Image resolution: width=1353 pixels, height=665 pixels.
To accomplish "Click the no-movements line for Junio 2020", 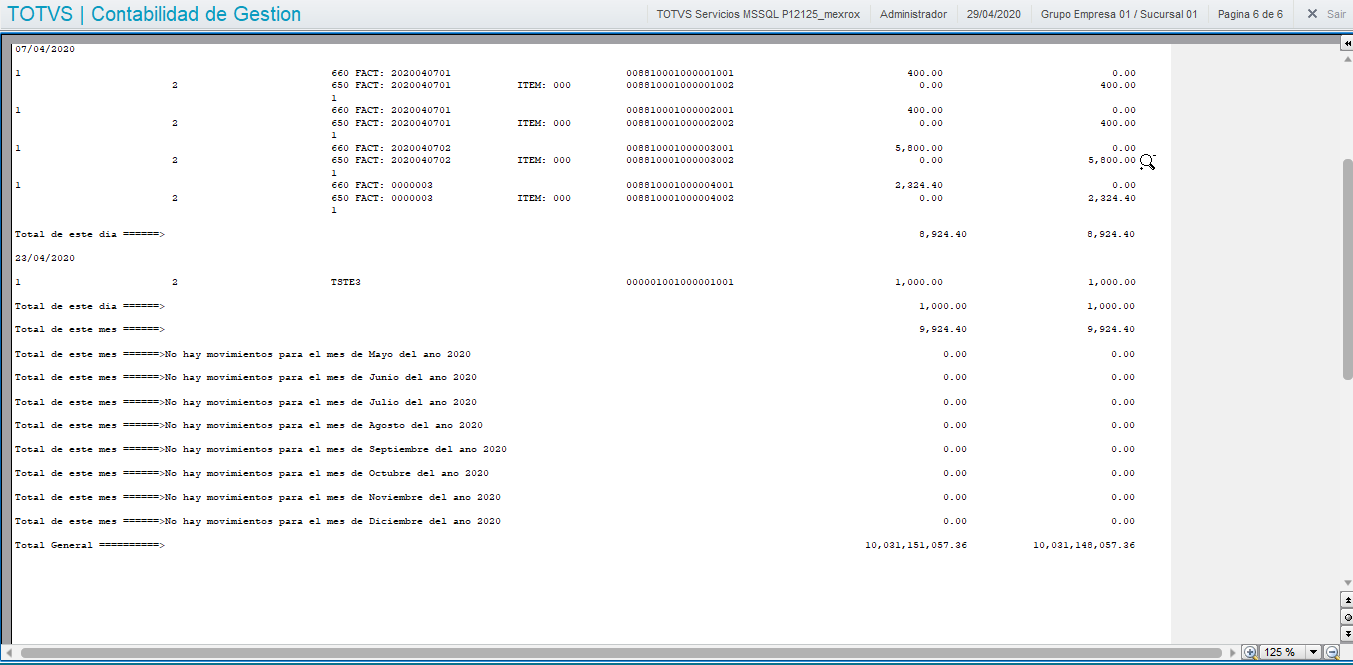I will point(246,377).
